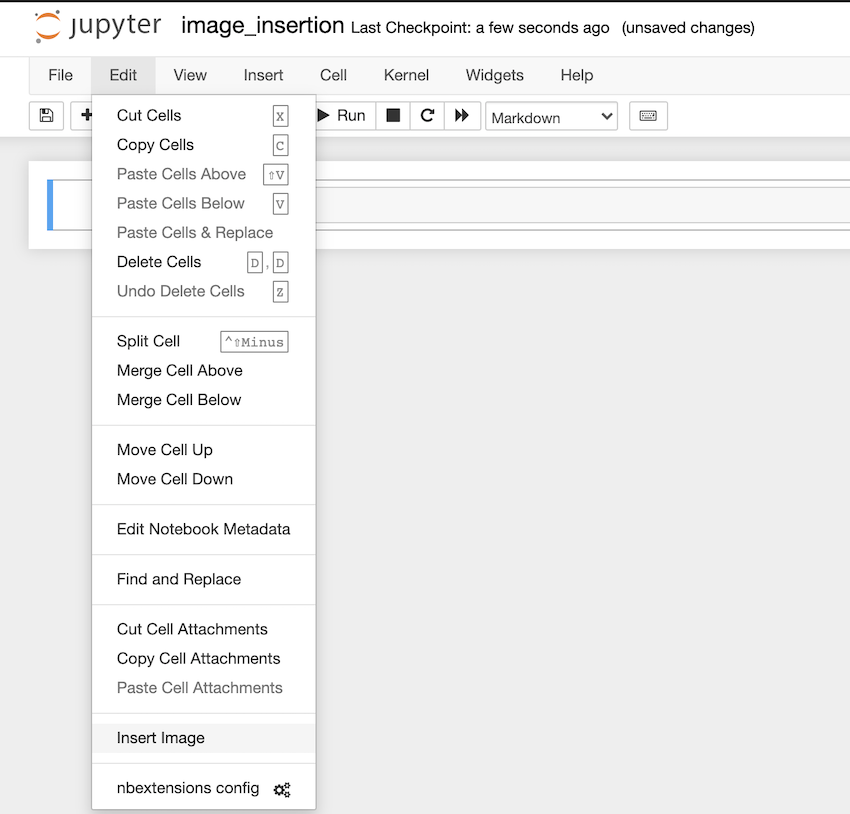The height and width of the screenshot is (814, 850).
Task: Select Paste Cells Above
Action: pyautogui.click(x=203, y=174)
